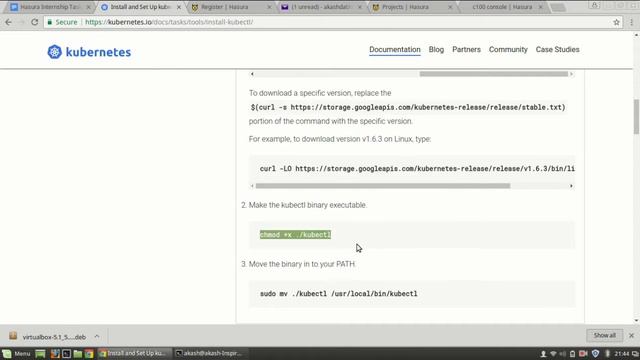Reload the kubernetes install page
This screenshot has width=640, height=360.
[x=35, y=22]
